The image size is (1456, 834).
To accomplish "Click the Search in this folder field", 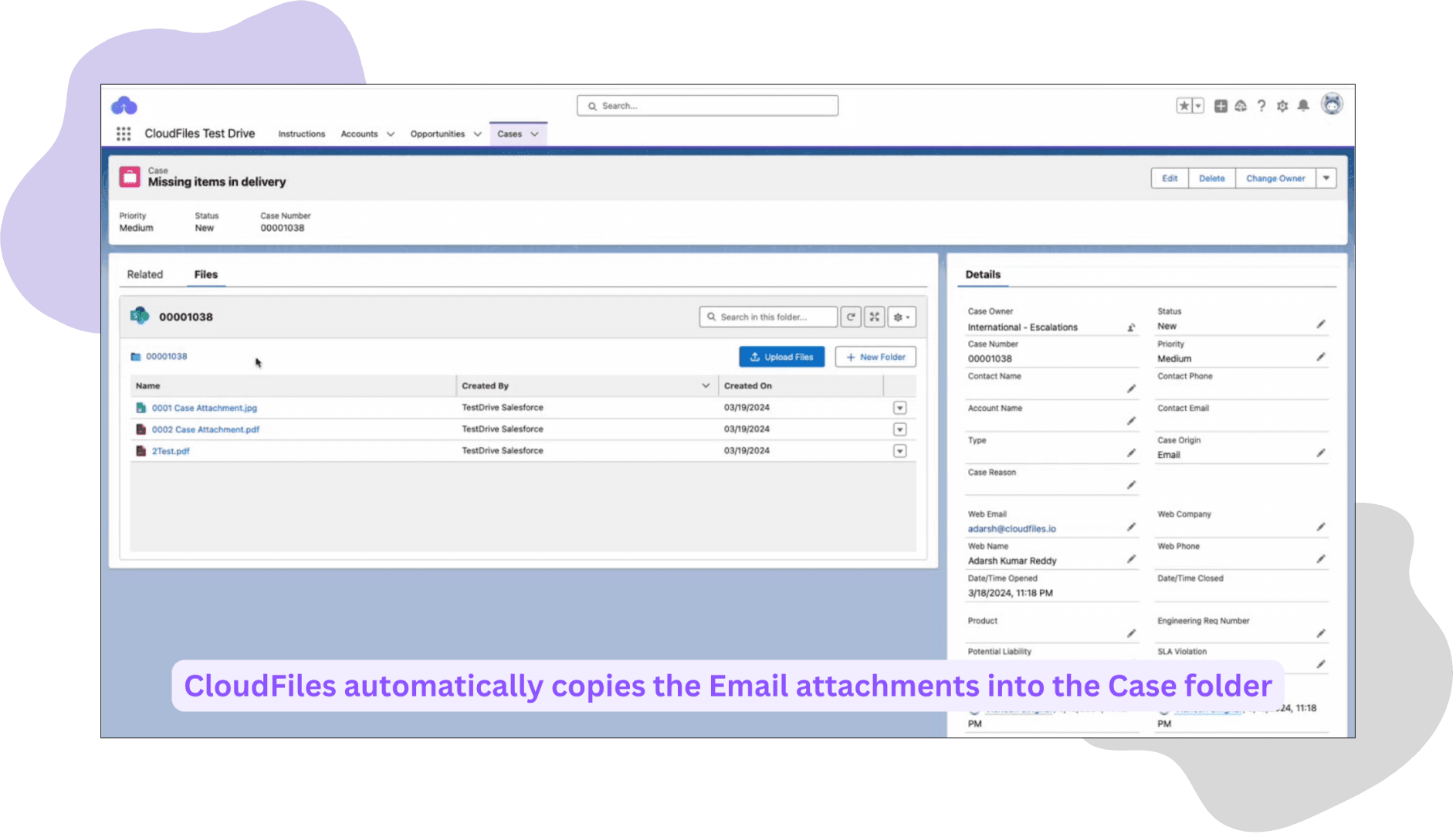I will [x=768, y=317].
